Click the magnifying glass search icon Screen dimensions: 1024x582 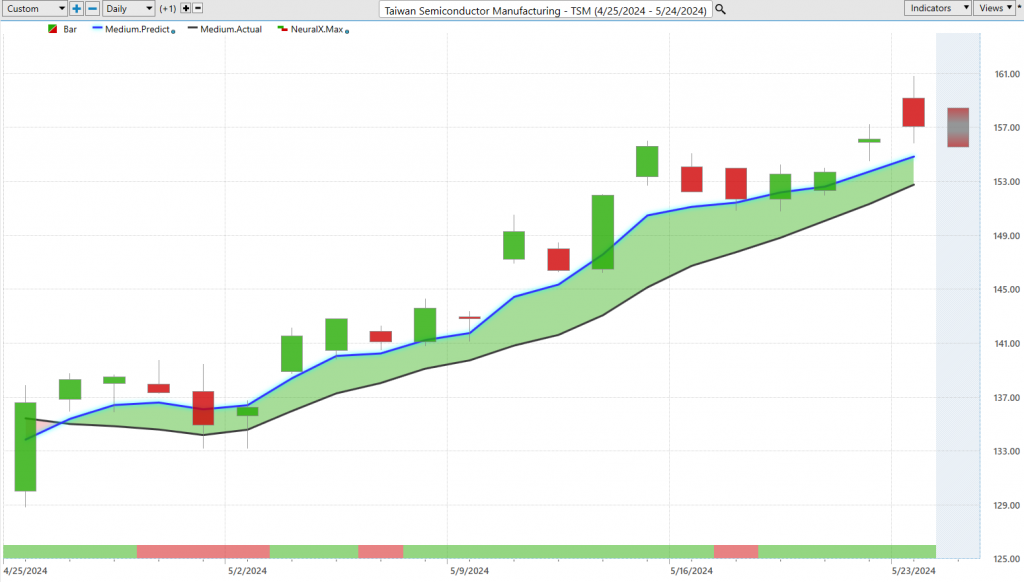click(720, 9)
